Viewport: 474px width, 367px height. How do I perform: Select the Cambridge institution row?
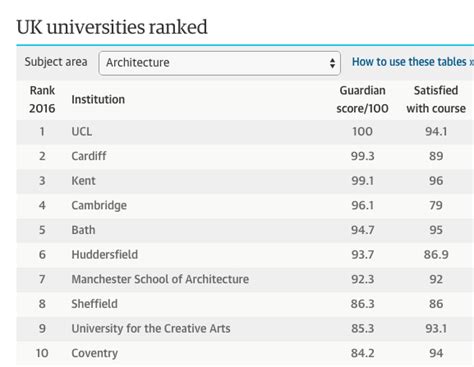pos(245,206)
